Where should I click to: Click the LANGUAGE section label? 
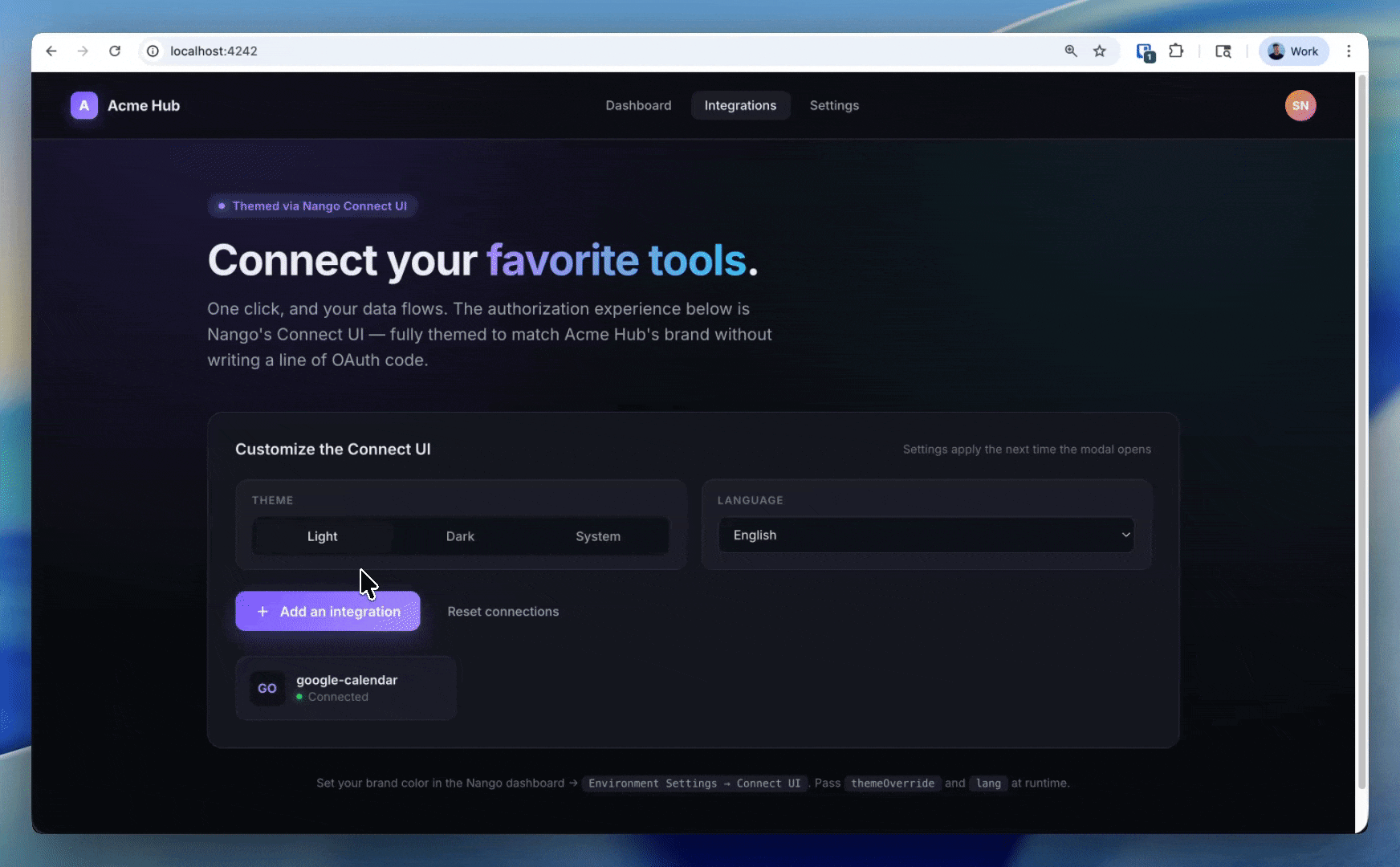(x=751, y=500)
